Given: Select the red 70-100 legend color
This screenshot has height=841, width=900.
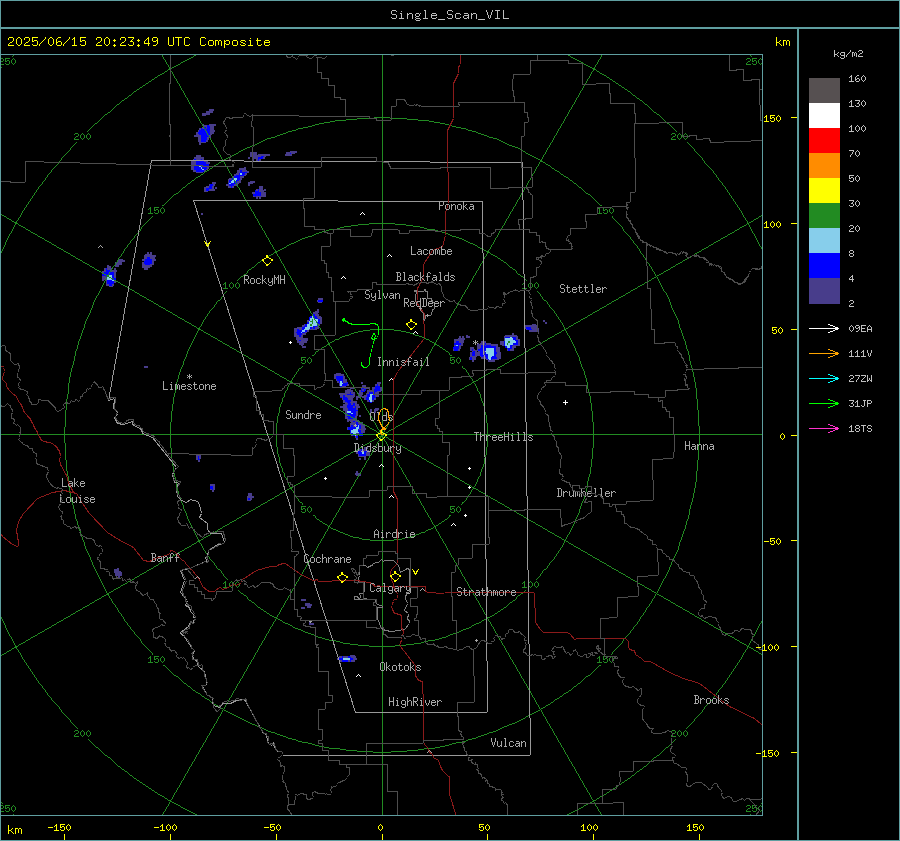Looking at the screenshot, I should point(824,141).
